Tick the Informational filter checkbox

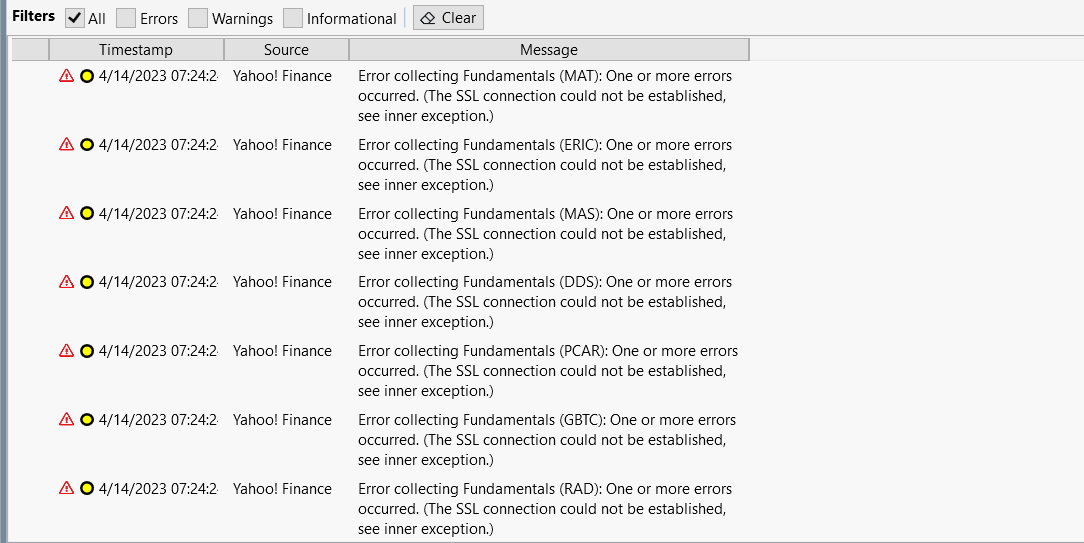[293, 18]
